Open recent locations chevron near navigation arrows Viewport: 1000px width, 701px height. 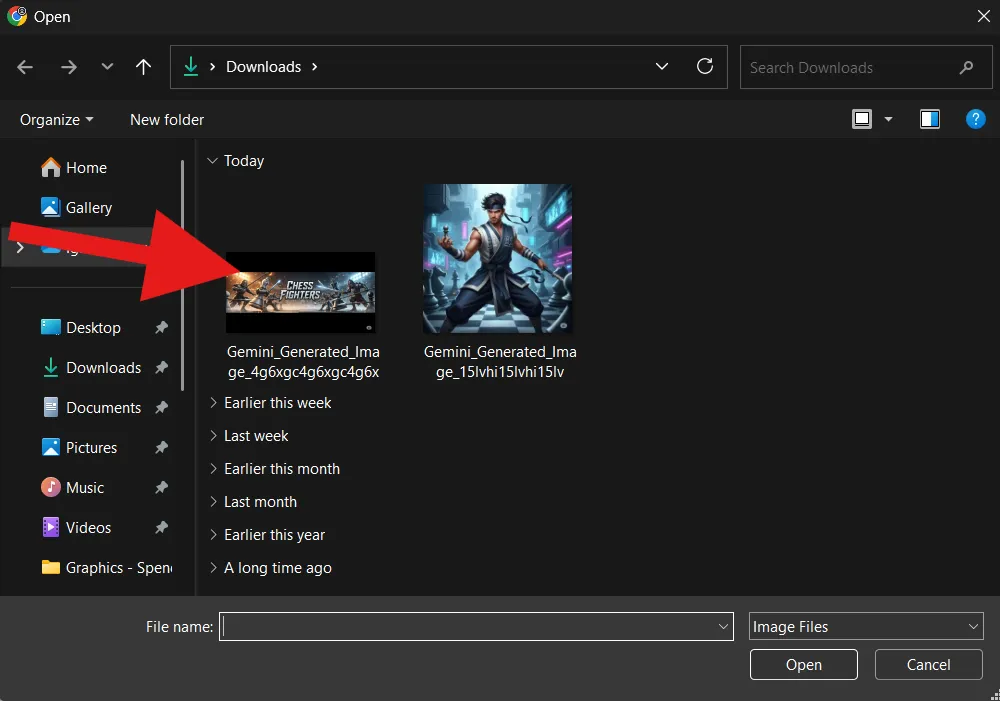pyautogui.click(x=107, y=66)
